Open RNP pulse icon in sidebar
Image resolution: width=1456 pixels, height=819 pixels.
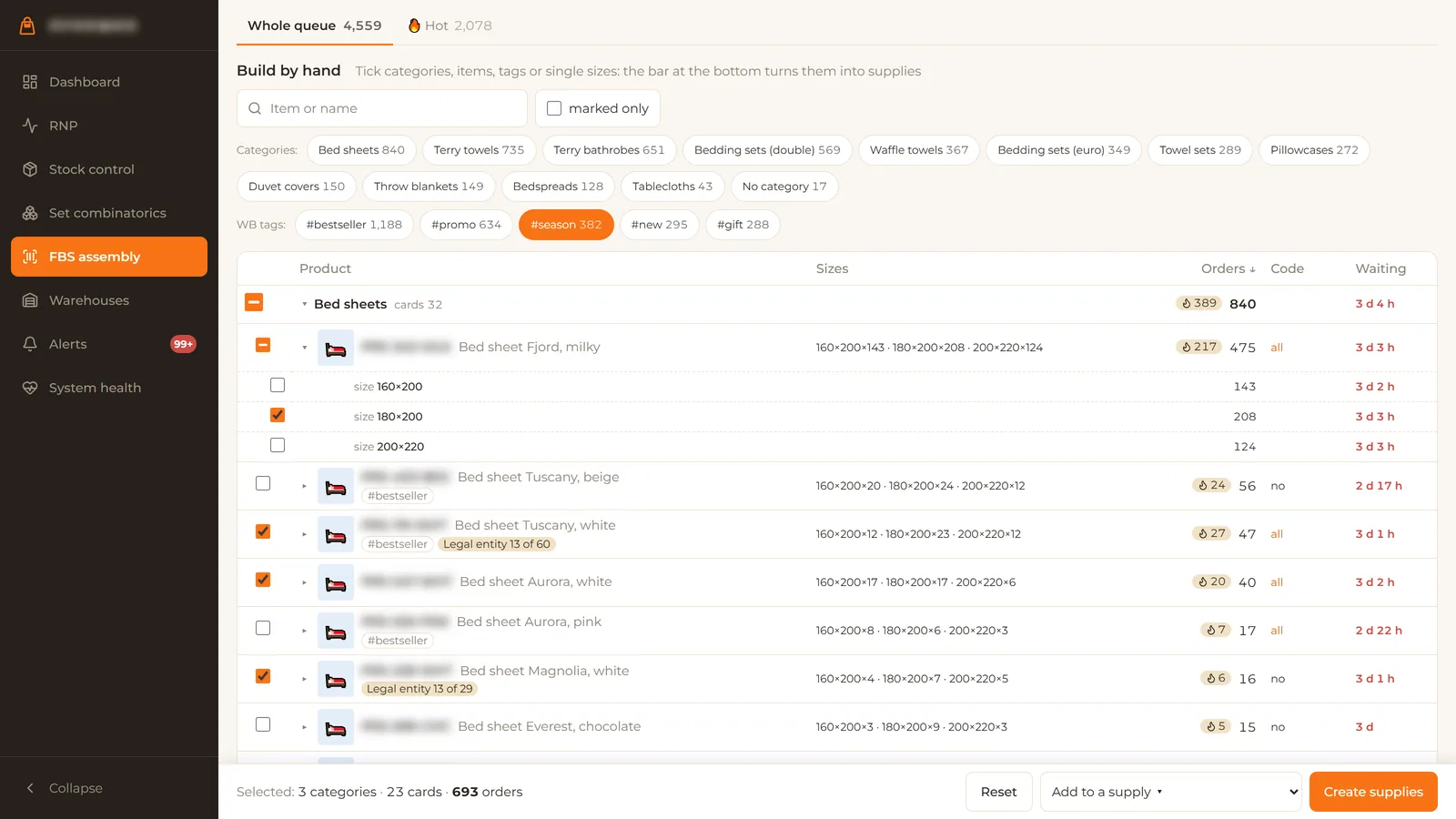[30, 126]
